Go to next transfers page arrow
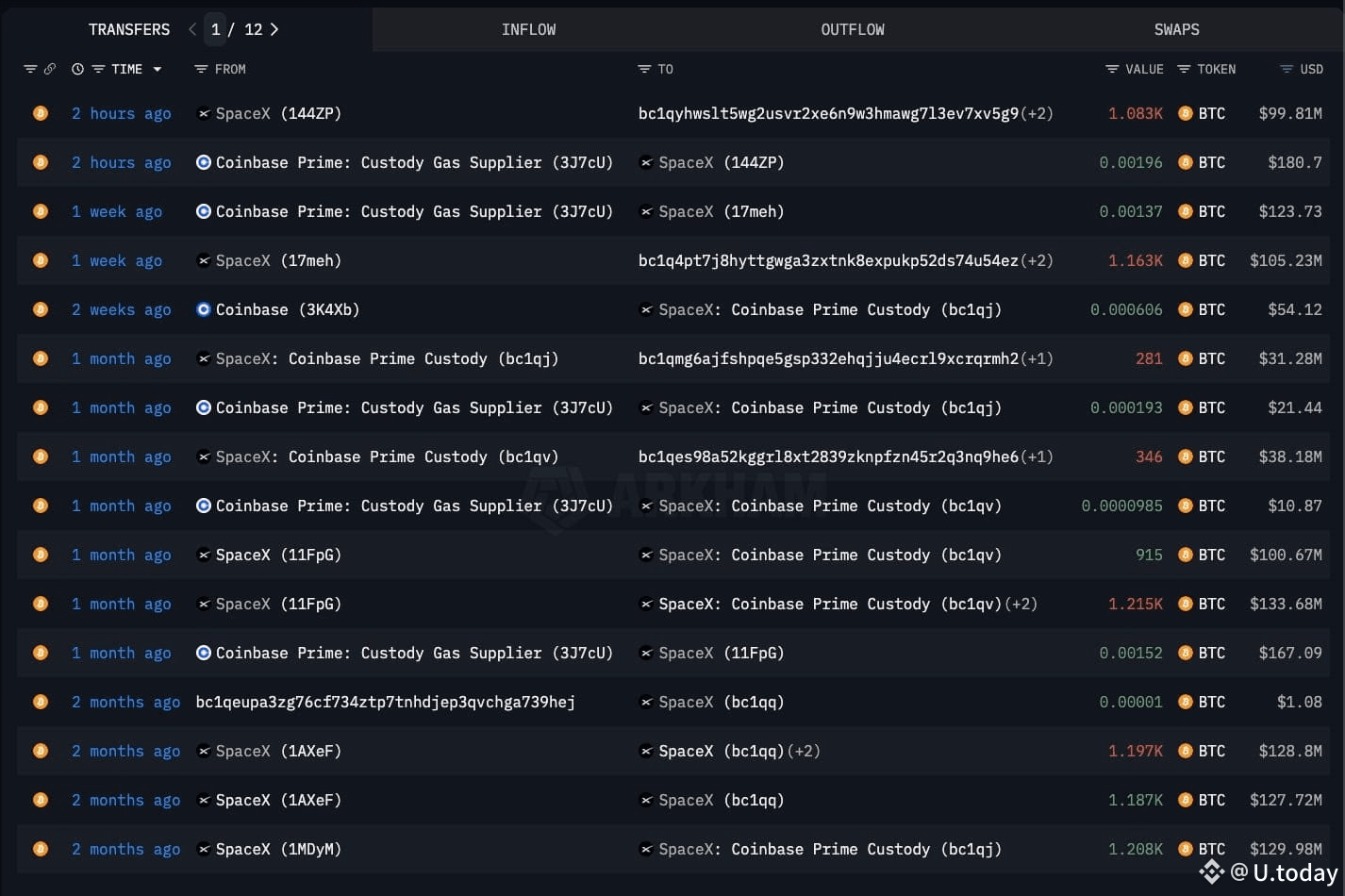 (274, 29)
